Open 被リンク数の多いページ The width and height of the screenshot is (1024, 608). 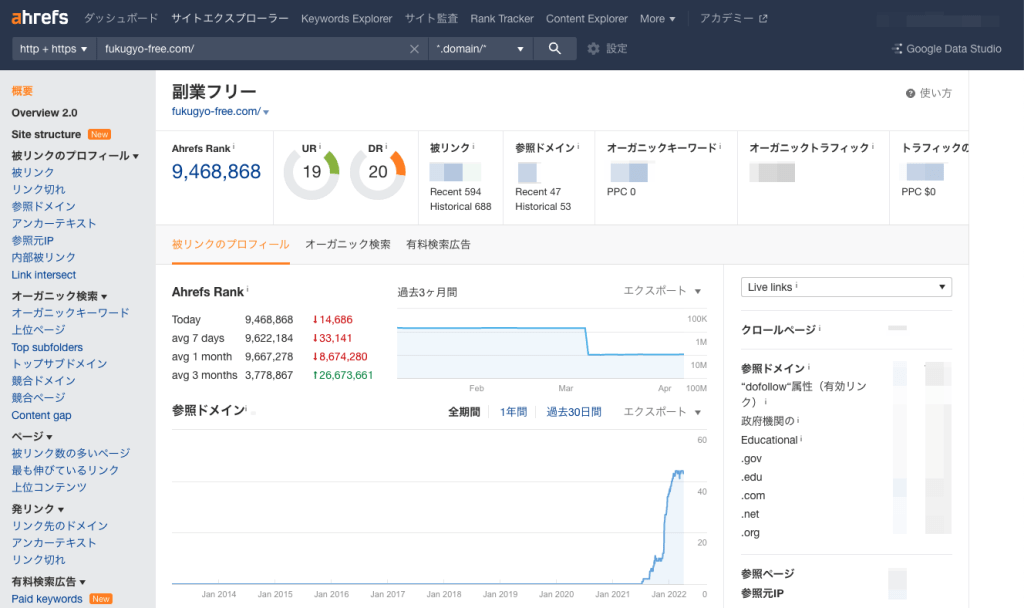[71, 453]
